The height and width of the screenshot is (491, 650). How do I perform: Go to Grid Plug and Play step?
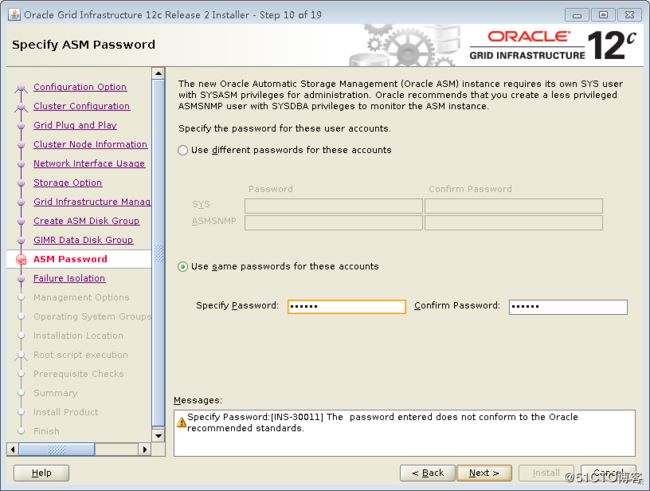(x=75, y=125)
